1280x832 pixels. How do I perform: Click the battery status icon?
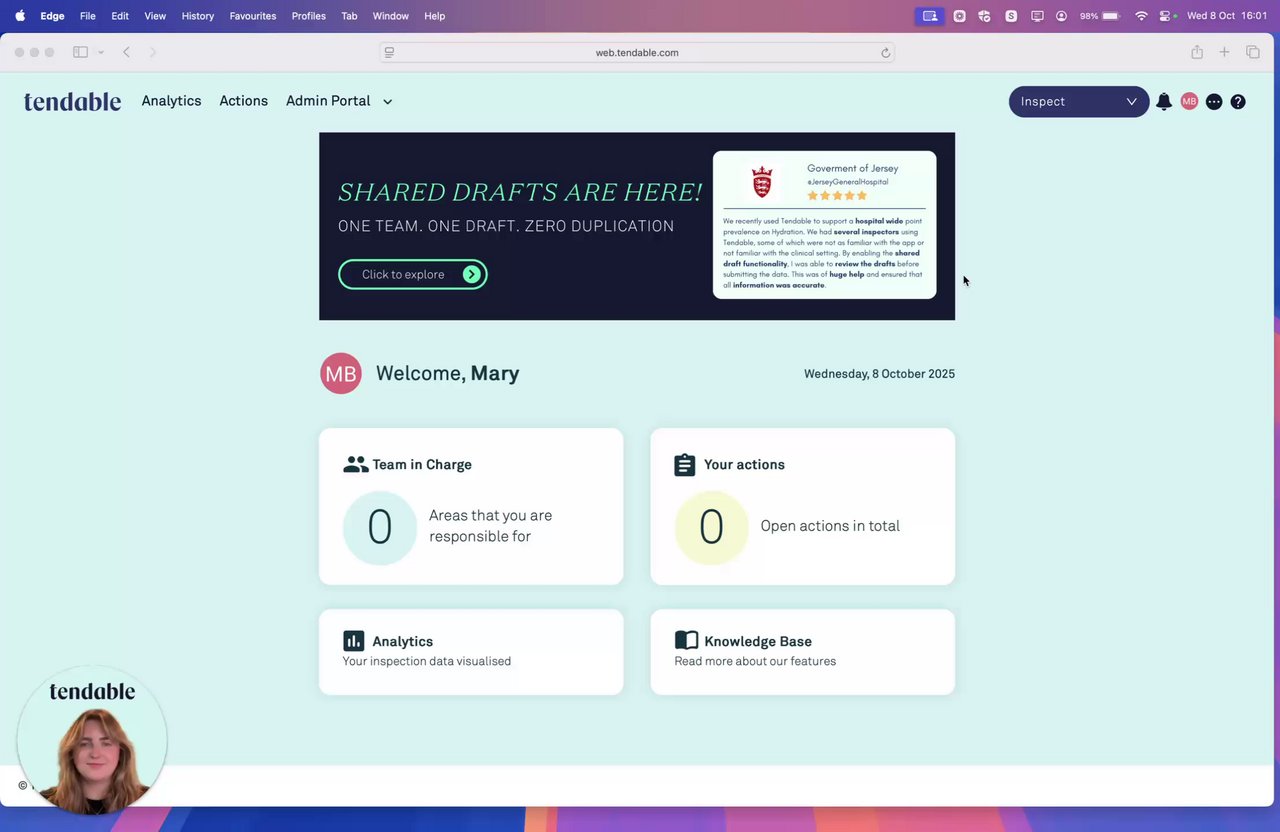point(1110,16)
